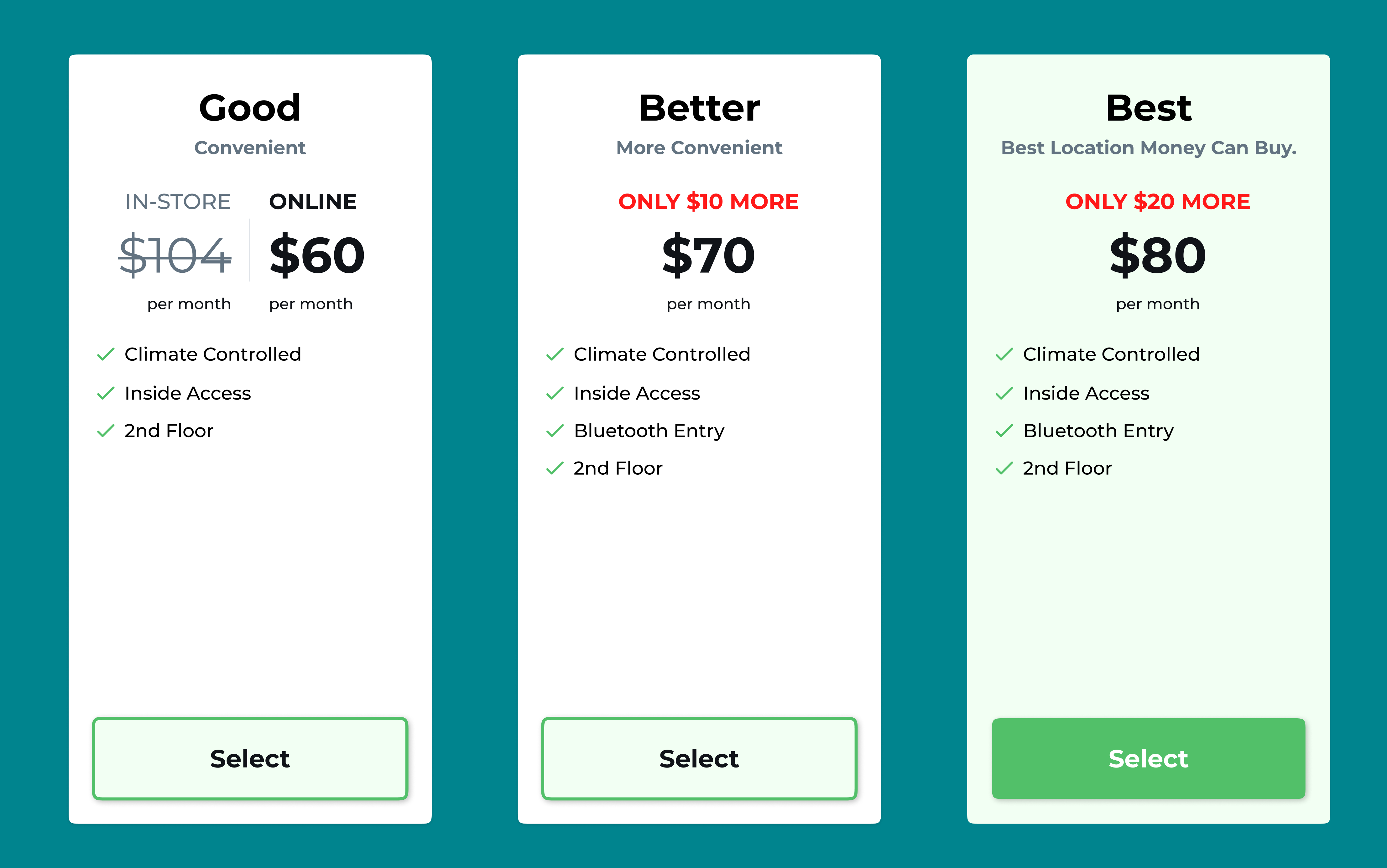This screenshot has height=868, width=1387.
Task: Click the ONLY $20 MORE red label
Action: pos(1157,202)
